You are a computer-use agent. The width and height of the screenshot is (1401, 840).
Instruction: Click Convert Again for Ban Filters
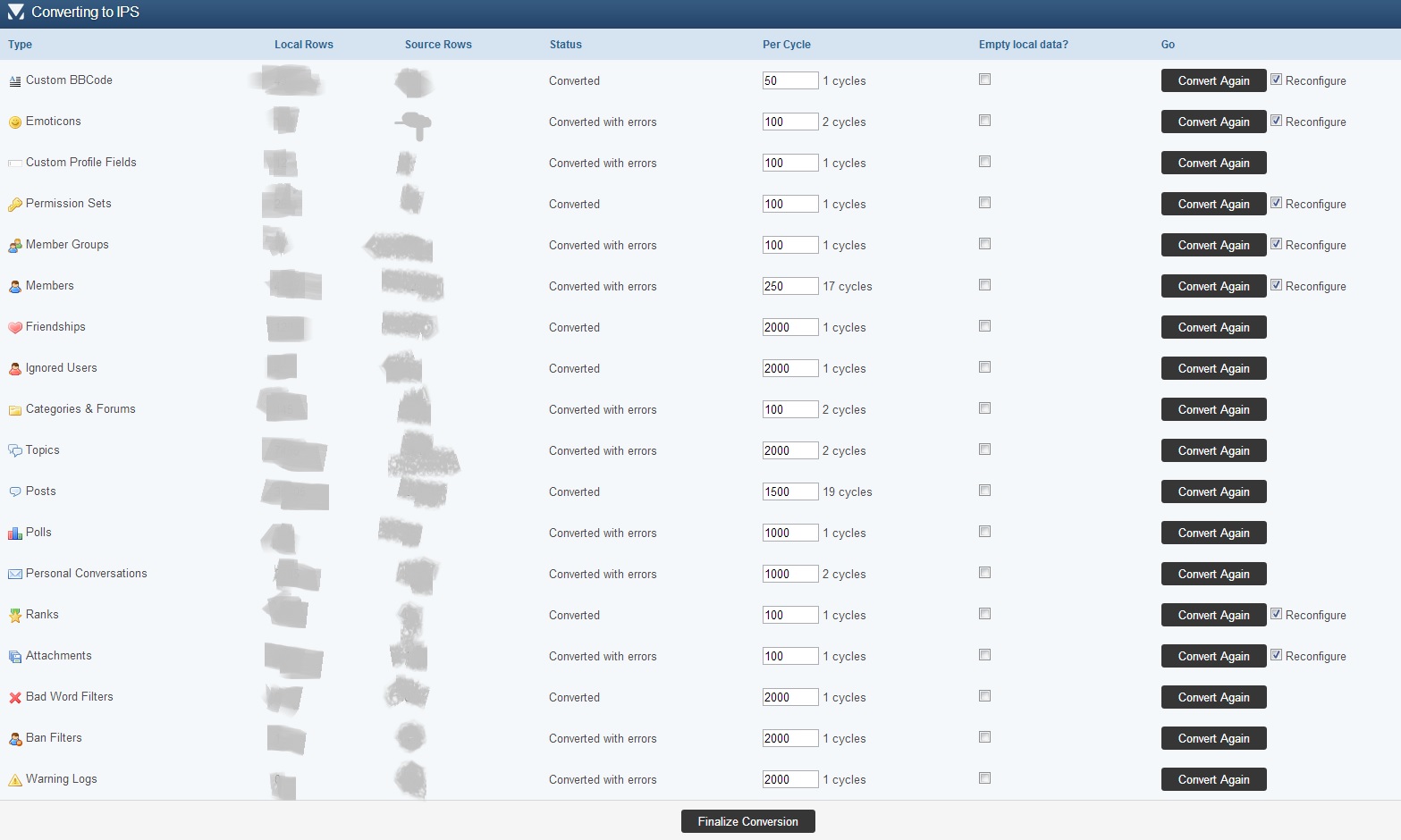coord(1213,738)
